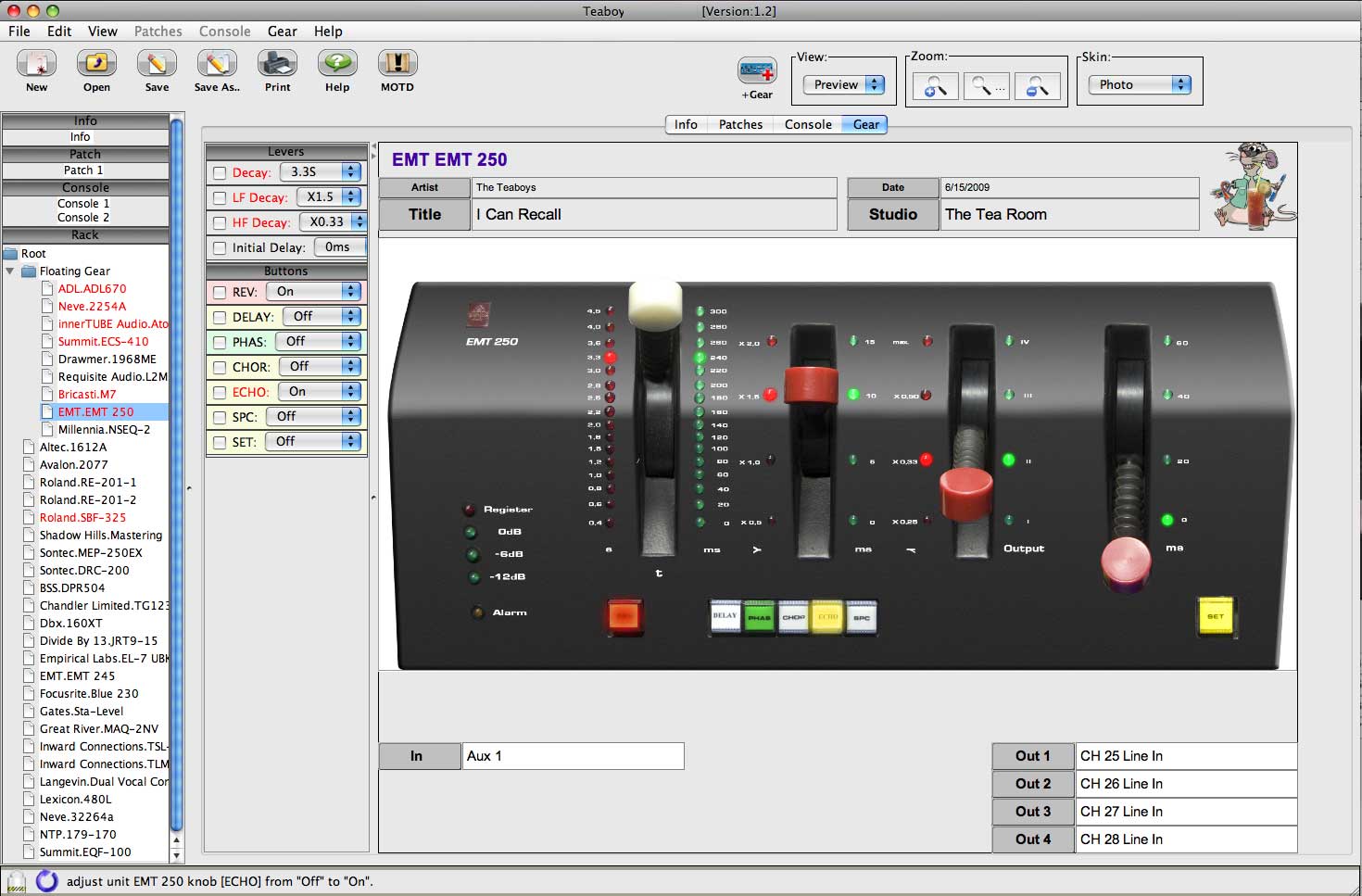Click the Rack section header
The image size is (1362, 896).
pos(85,235)
